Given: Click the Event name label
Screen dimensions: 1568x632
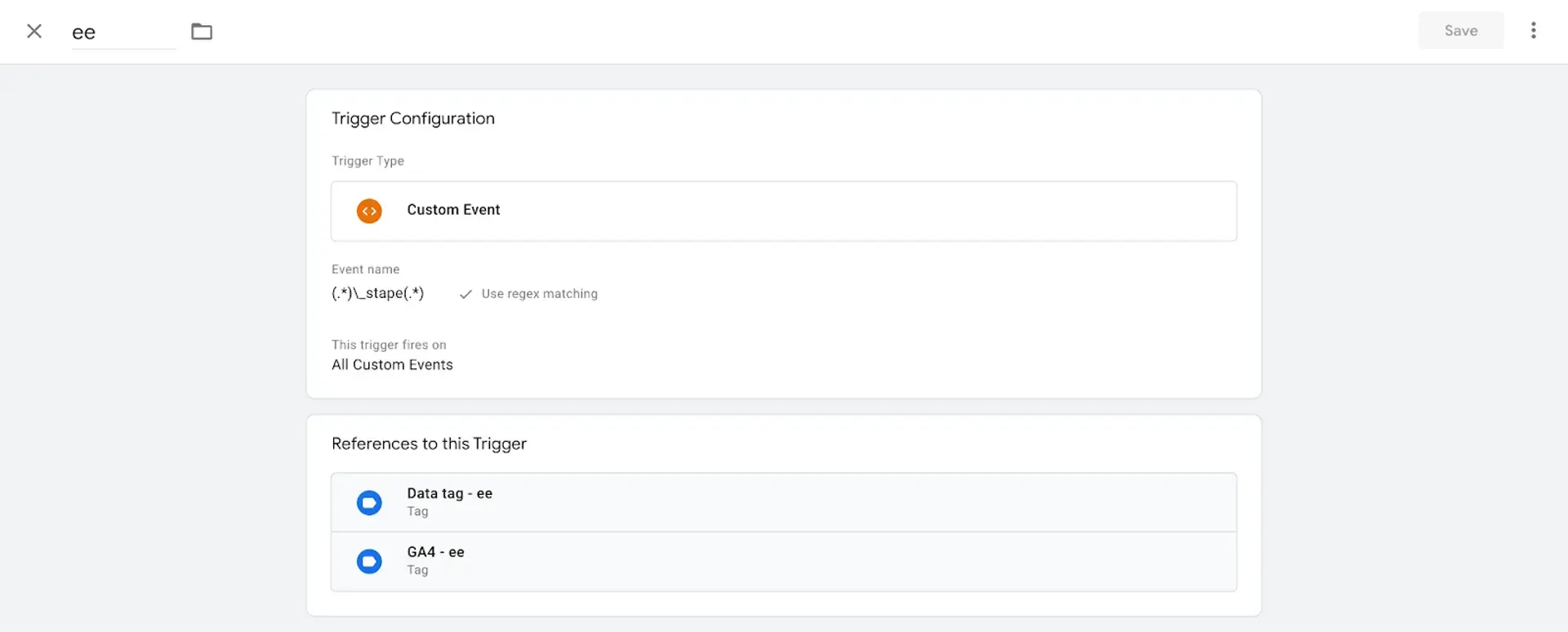Looking at the screenshot, I should coord(365,269).
